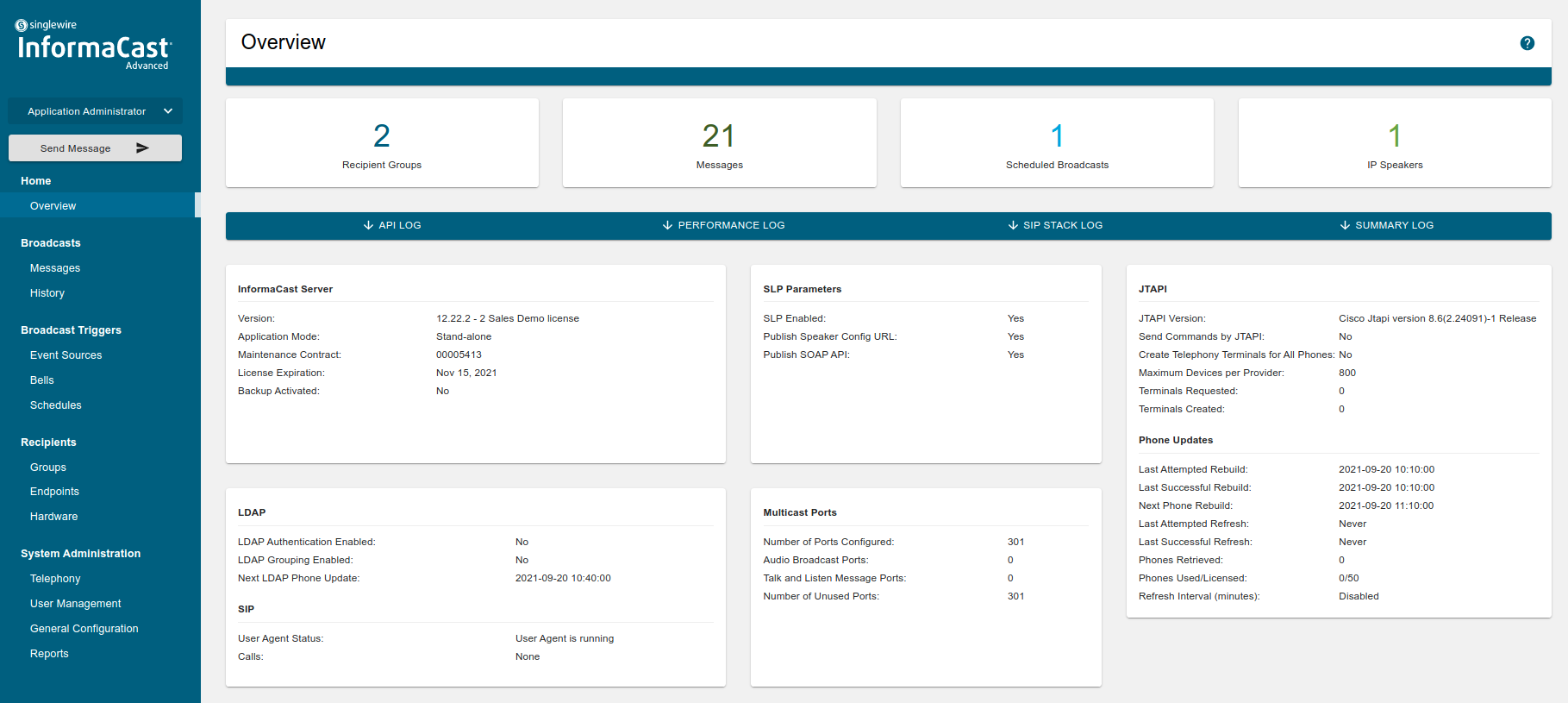
Task: Go to User Management
Action: click(x=75, y=604)
